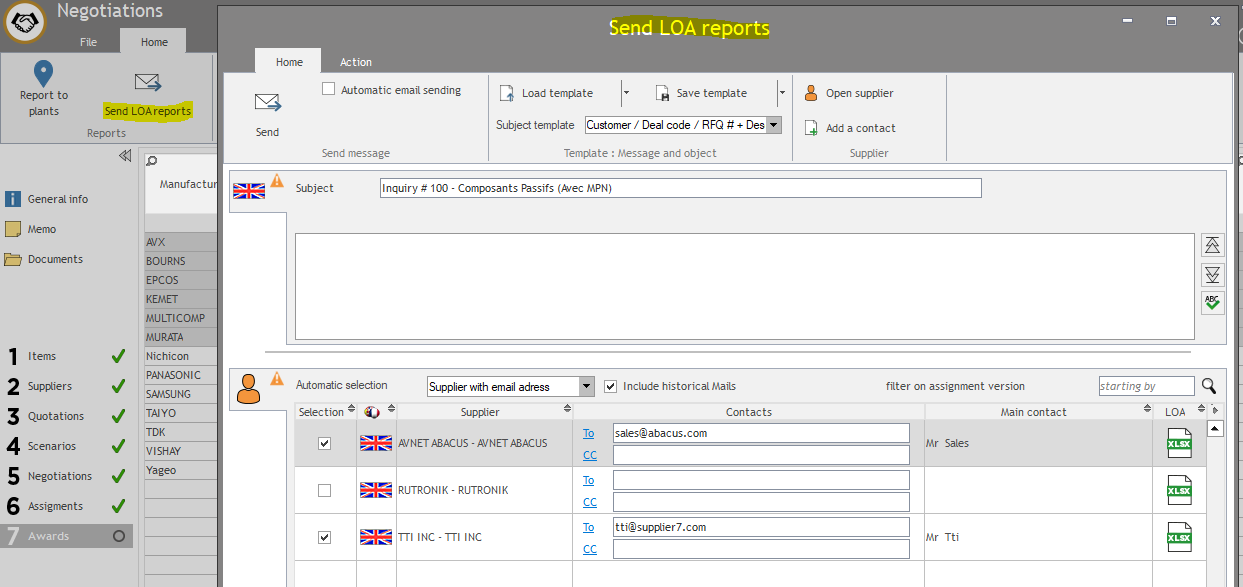Click the magnifier search icon beside starting by

[x=1209, y=386]
